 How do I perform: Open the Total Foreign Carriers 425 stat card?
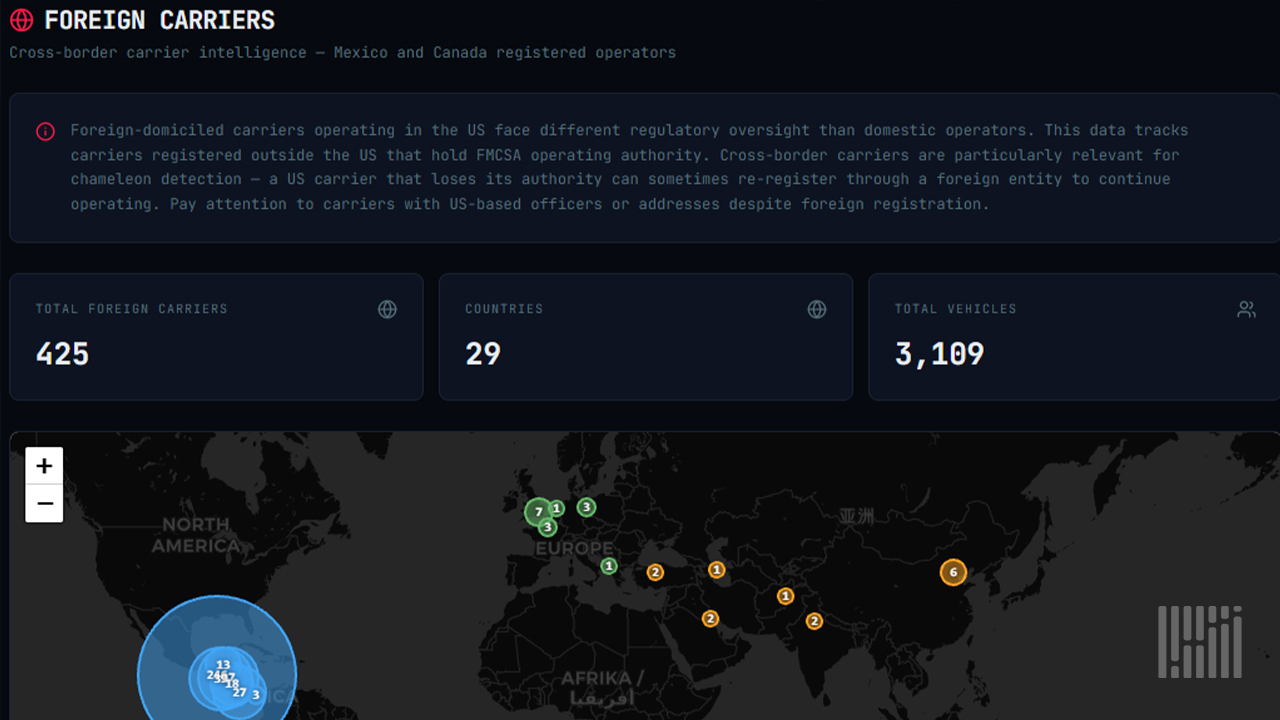[x=216, y=337]
